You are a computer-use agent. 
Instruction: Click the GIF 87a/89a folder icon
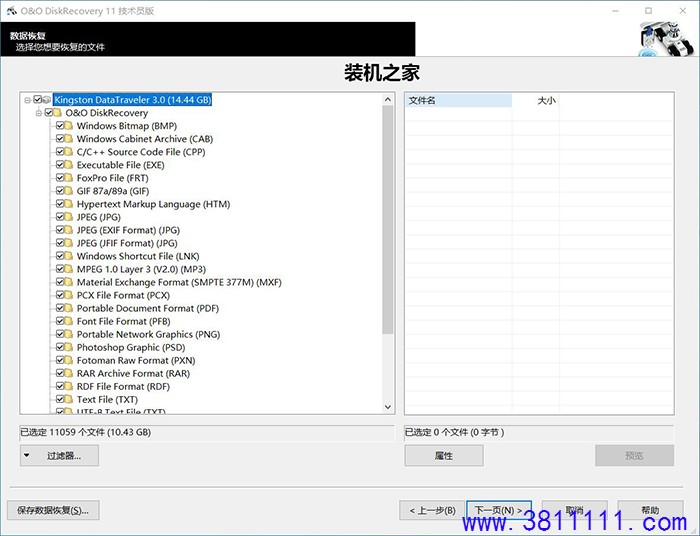(68, 191)
